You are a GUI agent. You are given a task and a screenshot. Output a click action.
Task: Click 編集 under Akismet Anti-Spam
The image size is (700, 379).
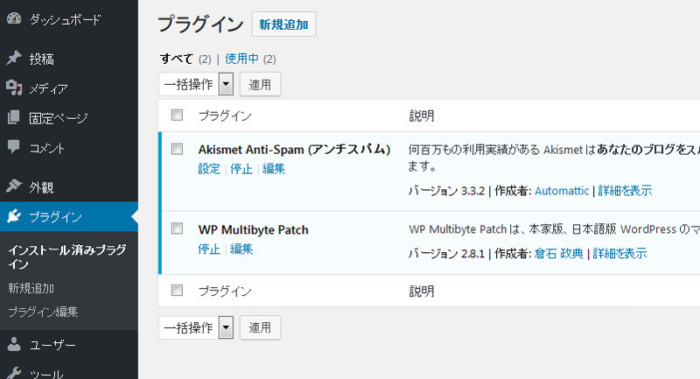point(274,169)
